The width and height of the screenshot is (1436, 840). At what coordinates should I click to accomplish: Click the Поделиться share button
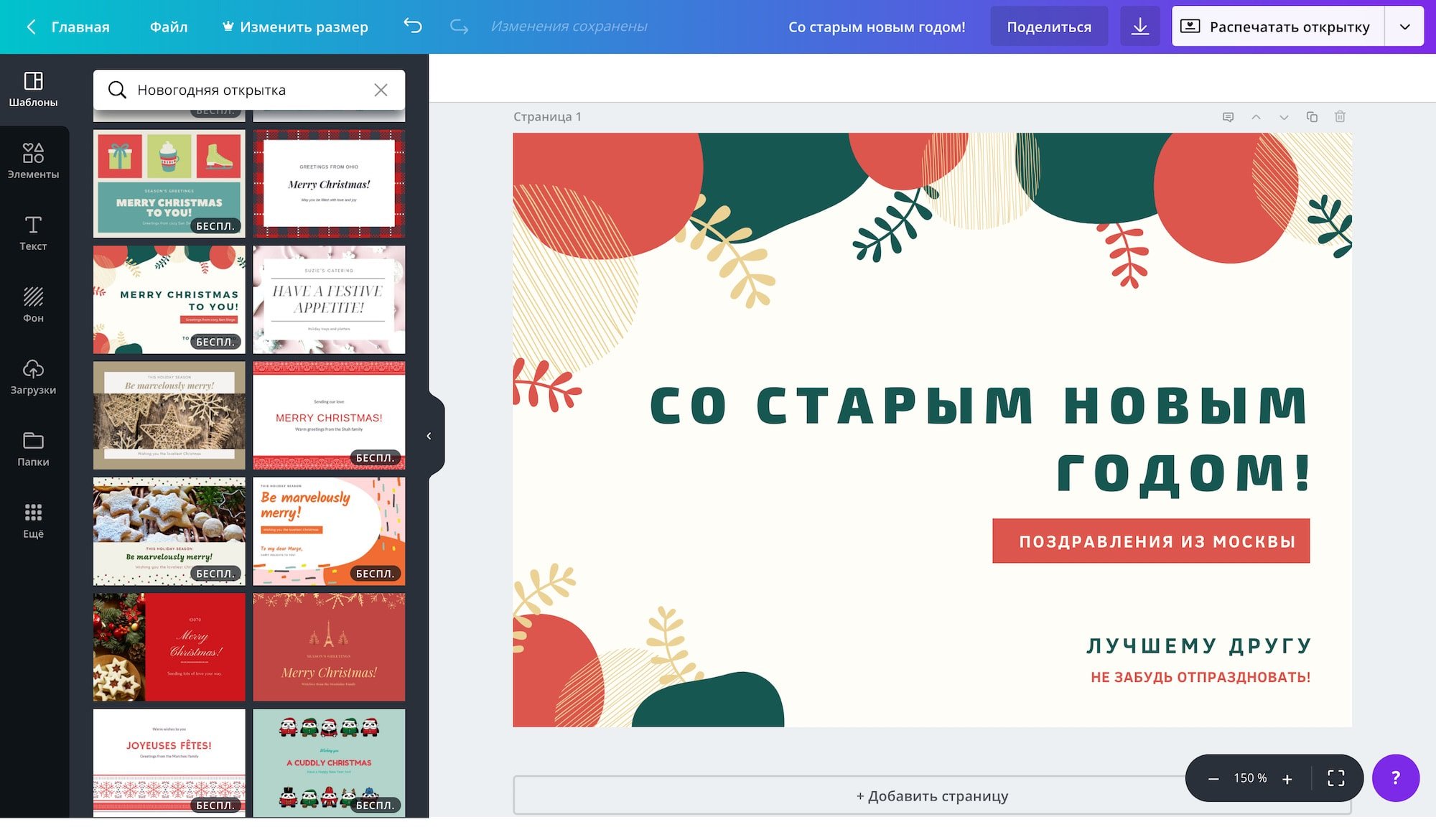click(1049, 27)
